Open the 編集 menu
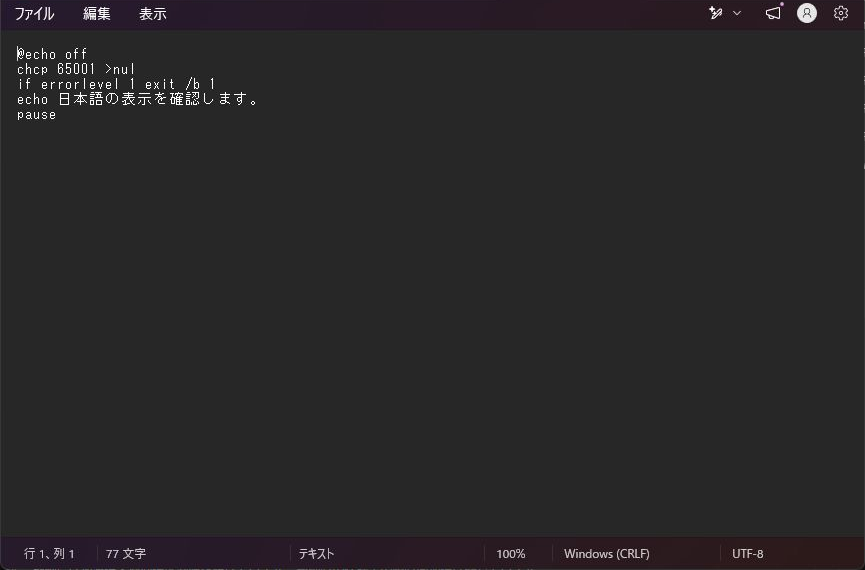Viewport: 865px width, 570px height. (97, 14)
